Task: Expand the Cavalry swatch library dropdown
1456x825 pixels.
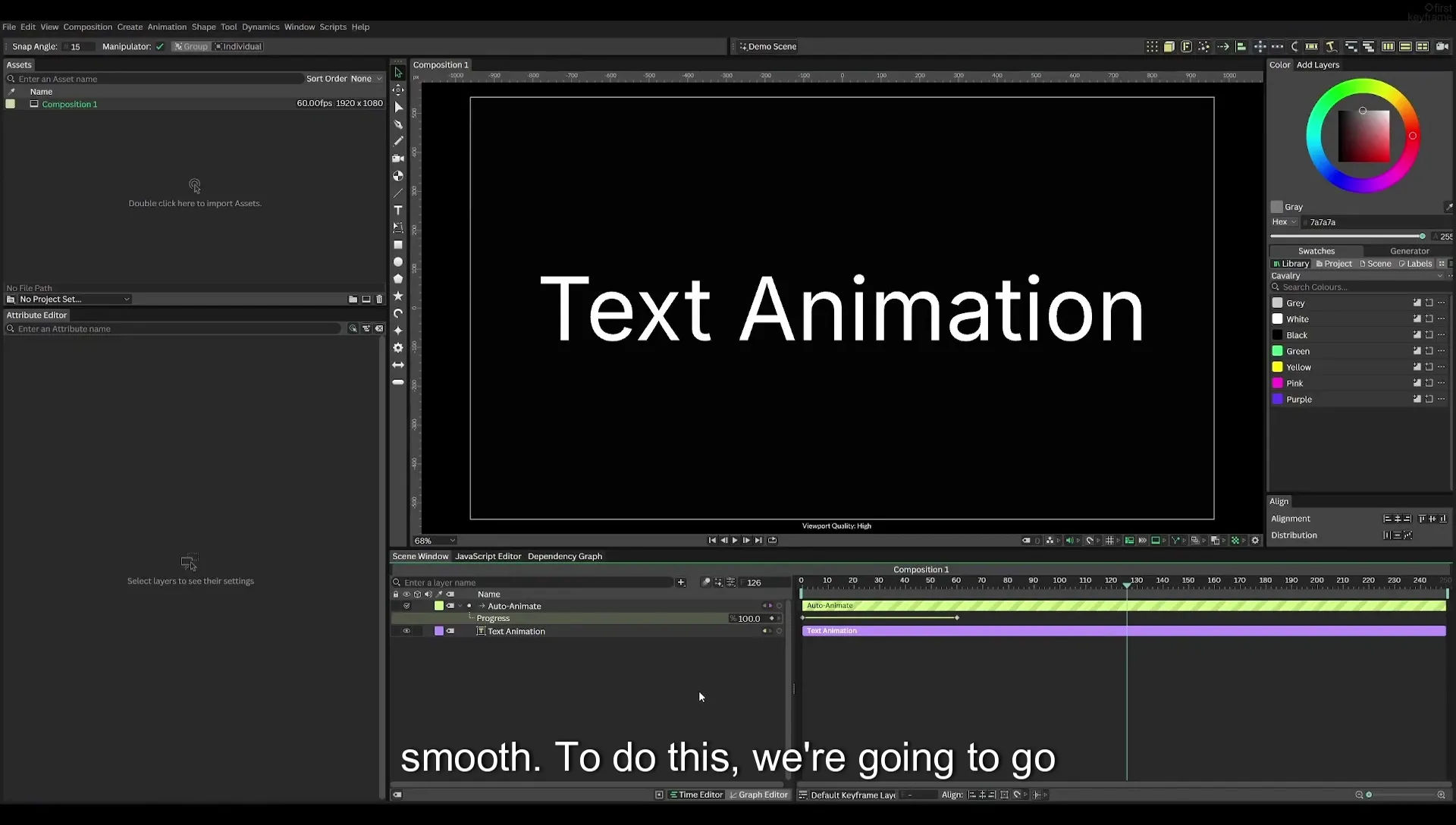Action: (1357, 276)
